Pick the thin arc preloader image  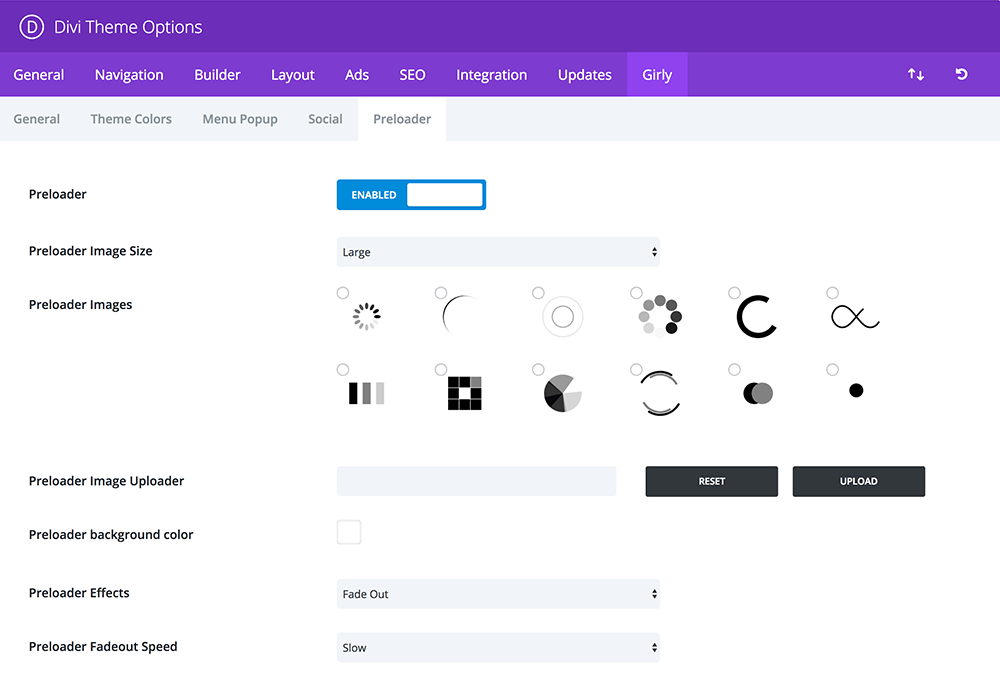(460, 315)
